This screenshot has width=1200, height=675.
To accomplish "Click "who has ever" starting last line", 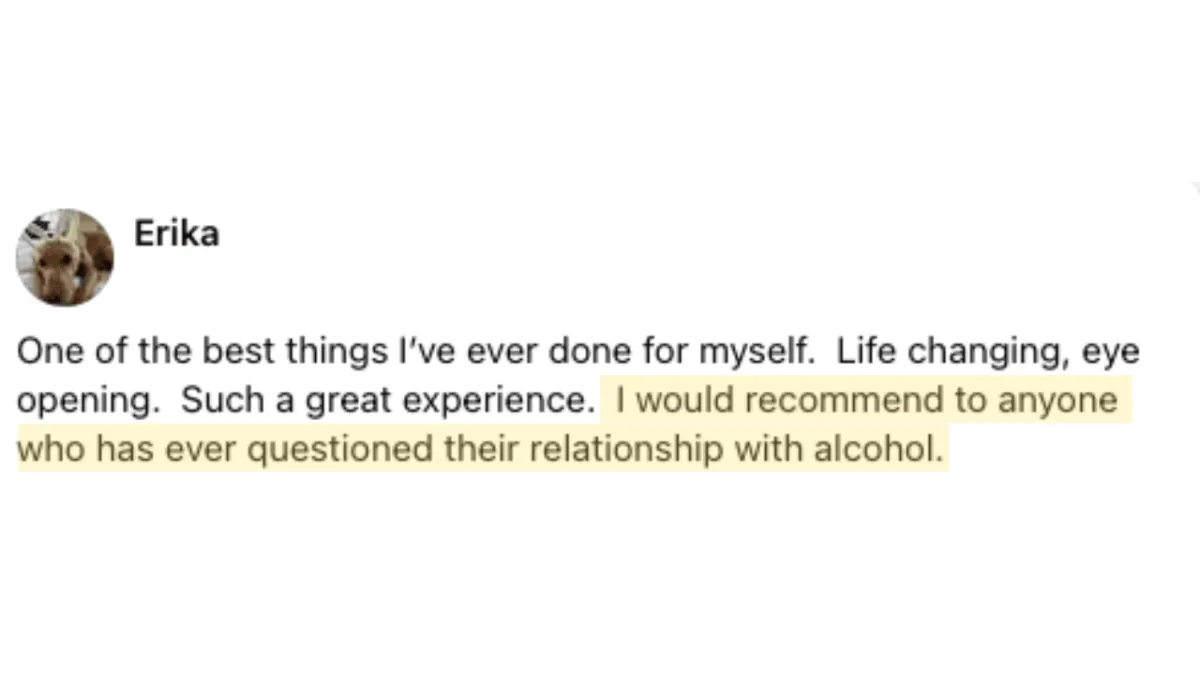I will (129, 450).
